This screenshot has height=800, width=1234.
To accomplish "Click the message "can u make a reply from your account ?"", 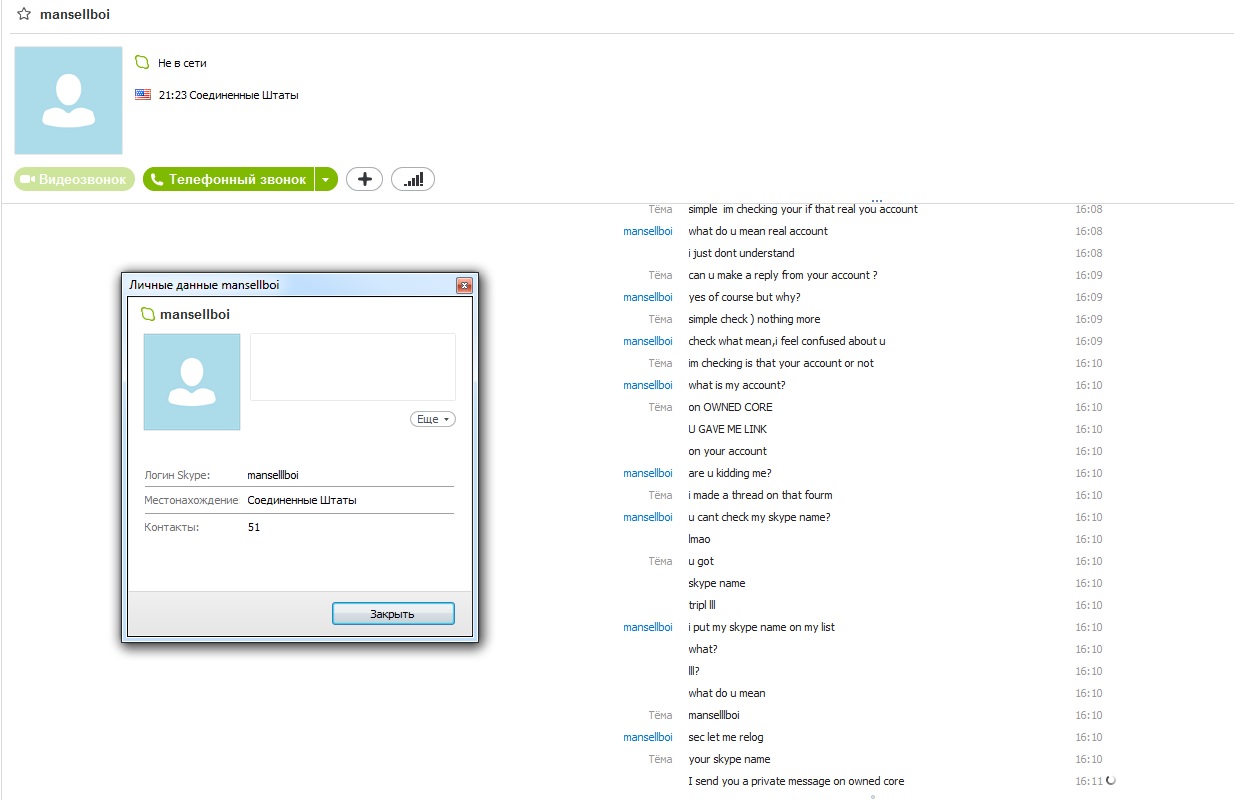I will pyautogui.click(x=783, y=275).
